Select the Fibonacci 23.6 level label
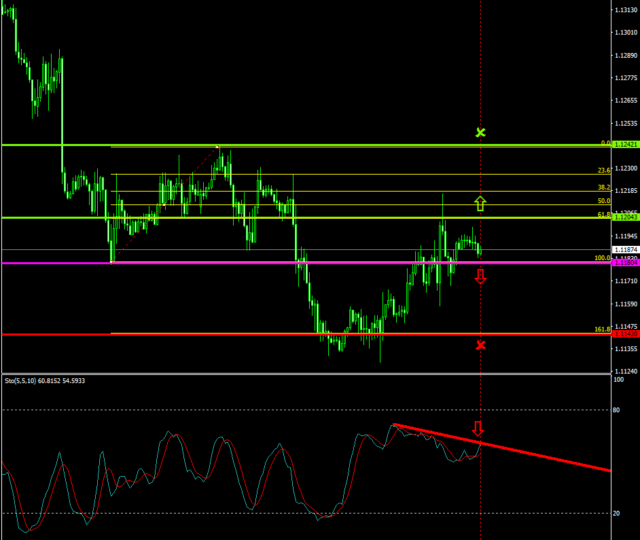This screenshot has width=640, height=540. pyautogui.click(x=603, y=170)
